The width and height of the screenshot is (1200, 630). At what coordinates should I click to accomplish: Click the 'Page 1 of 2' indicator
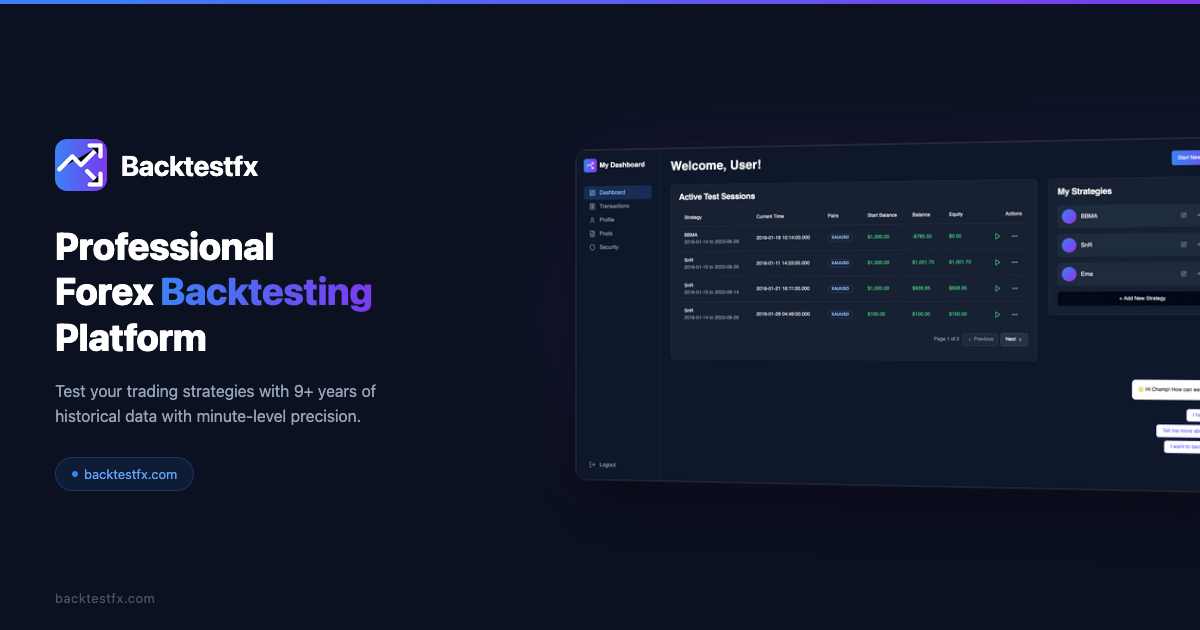pyautogui.click(x=946, y=339)
